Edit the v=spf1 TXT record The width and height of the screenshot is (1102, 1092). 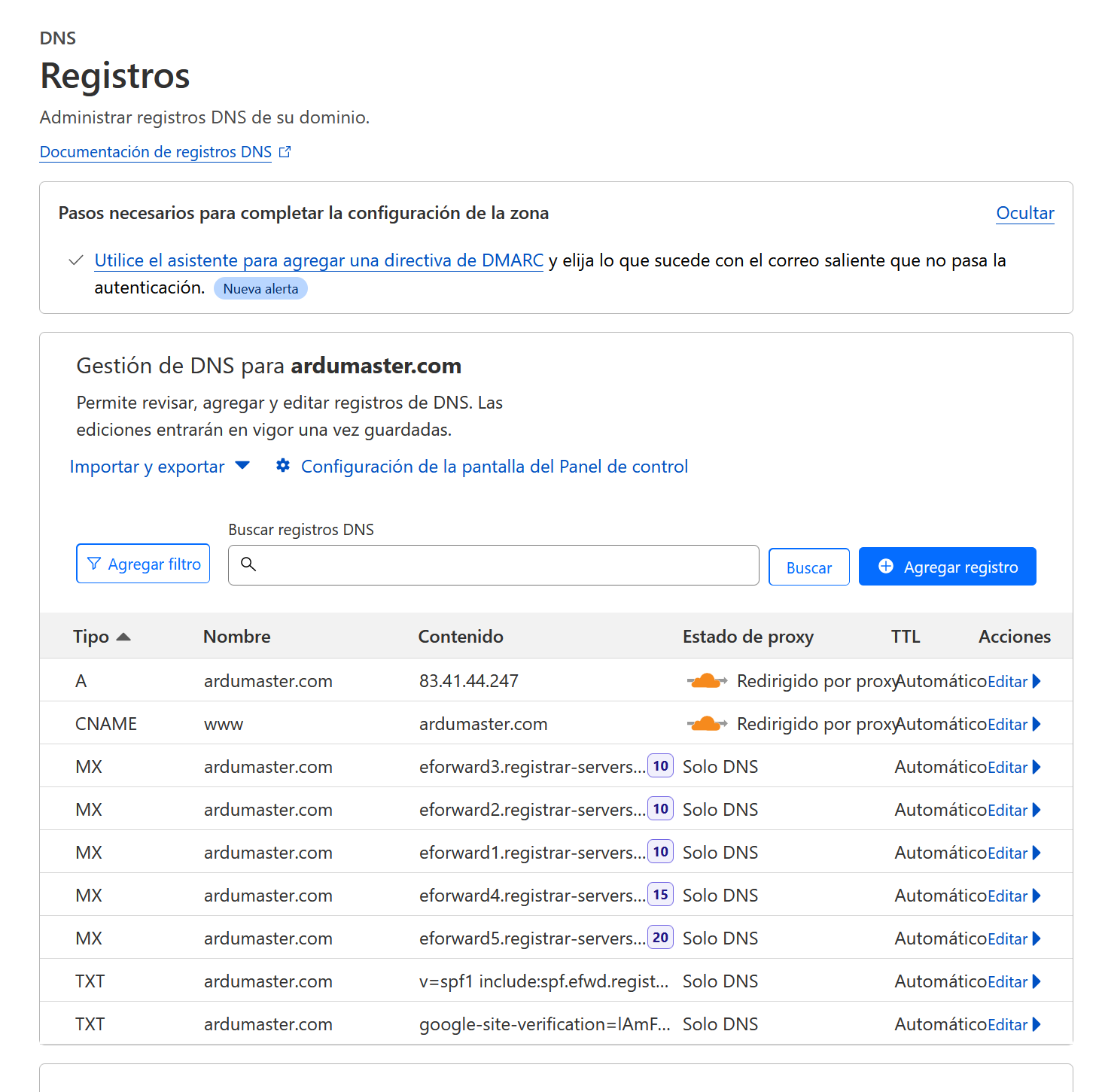(1007, 982)
